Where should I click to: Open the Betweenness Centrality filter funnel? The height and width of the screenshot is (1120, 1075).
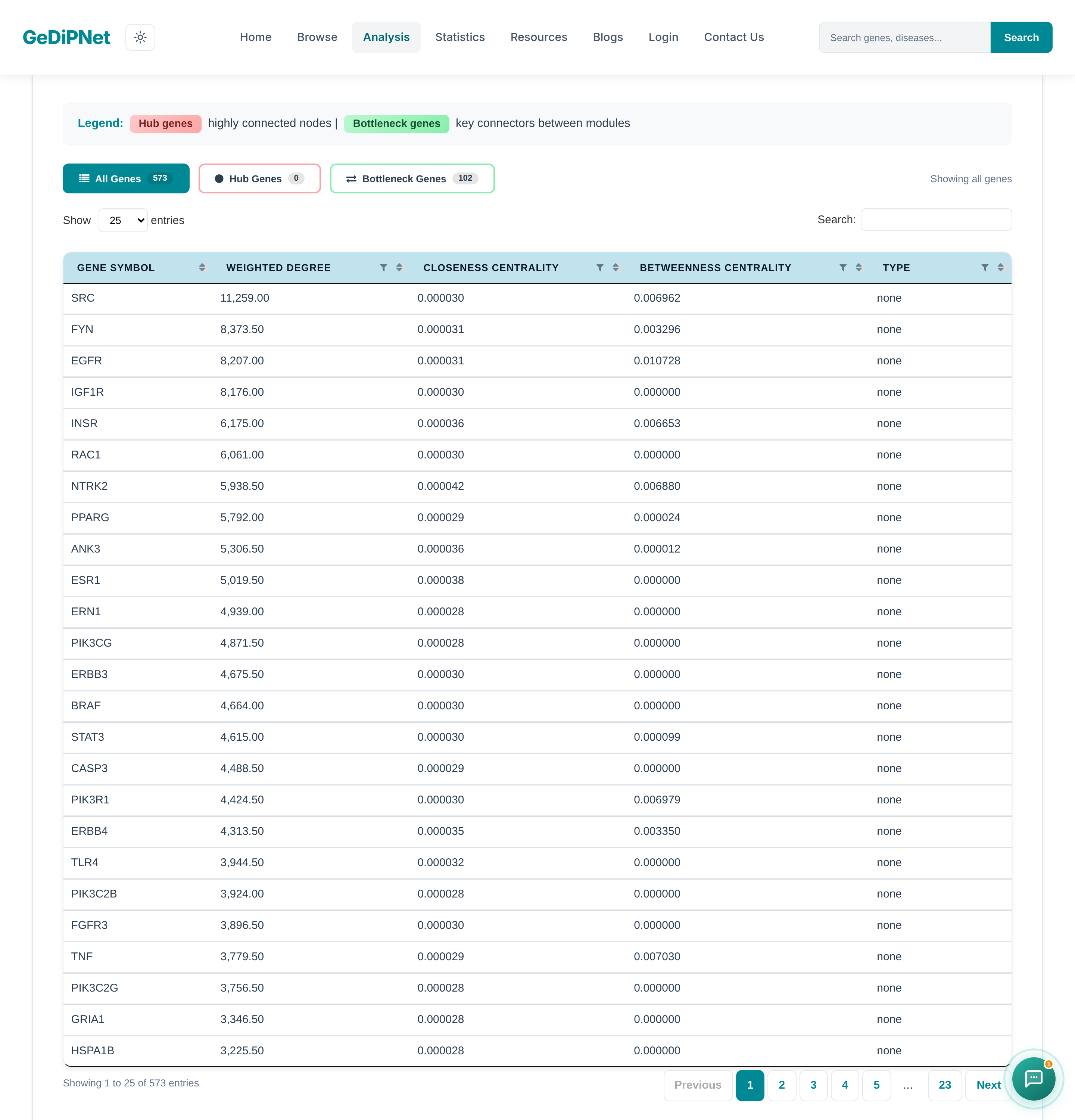pyautogui.click(x=842, y=267)
